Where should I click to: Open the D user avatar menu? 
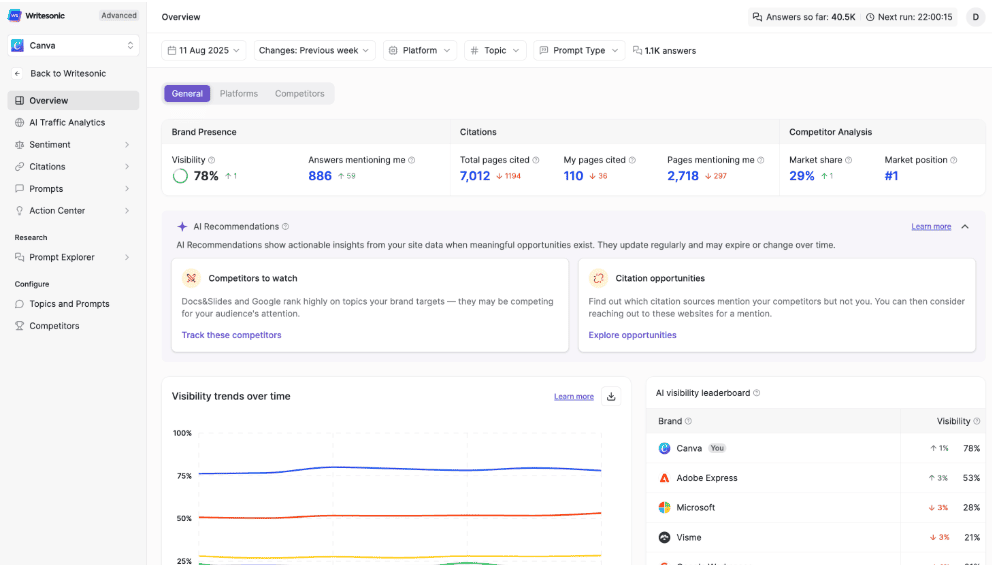point(975,17)
